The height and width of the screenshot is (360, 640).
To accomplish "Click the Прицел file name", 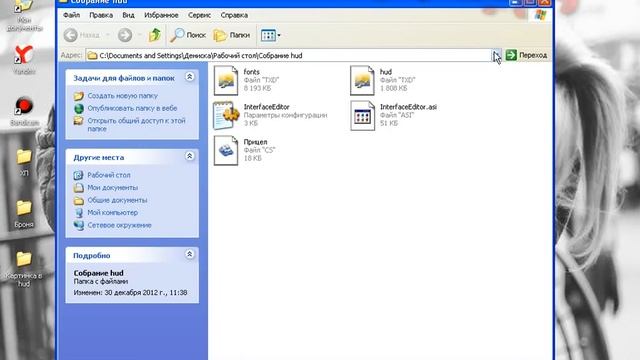I will (x=256, y=142).
